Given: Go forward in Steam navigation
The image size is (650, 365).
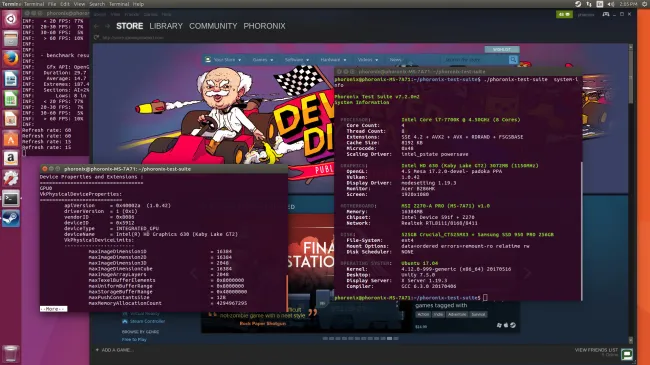Looking at the screenshot, I should (x=107, y=26).
